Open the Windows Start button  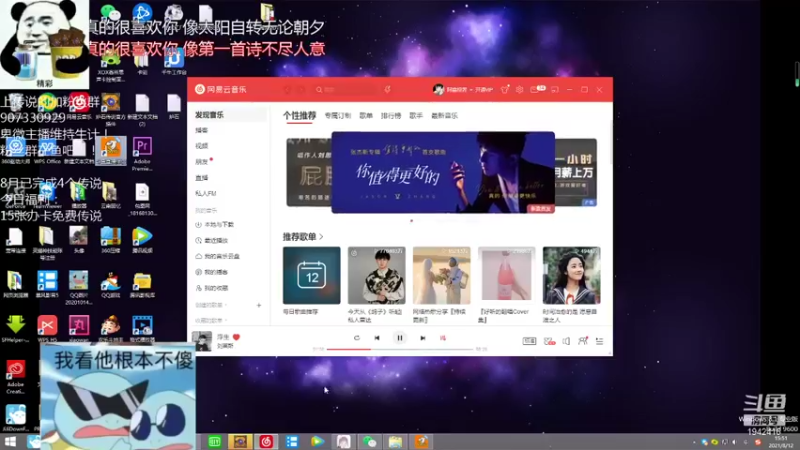coord(10,442)
